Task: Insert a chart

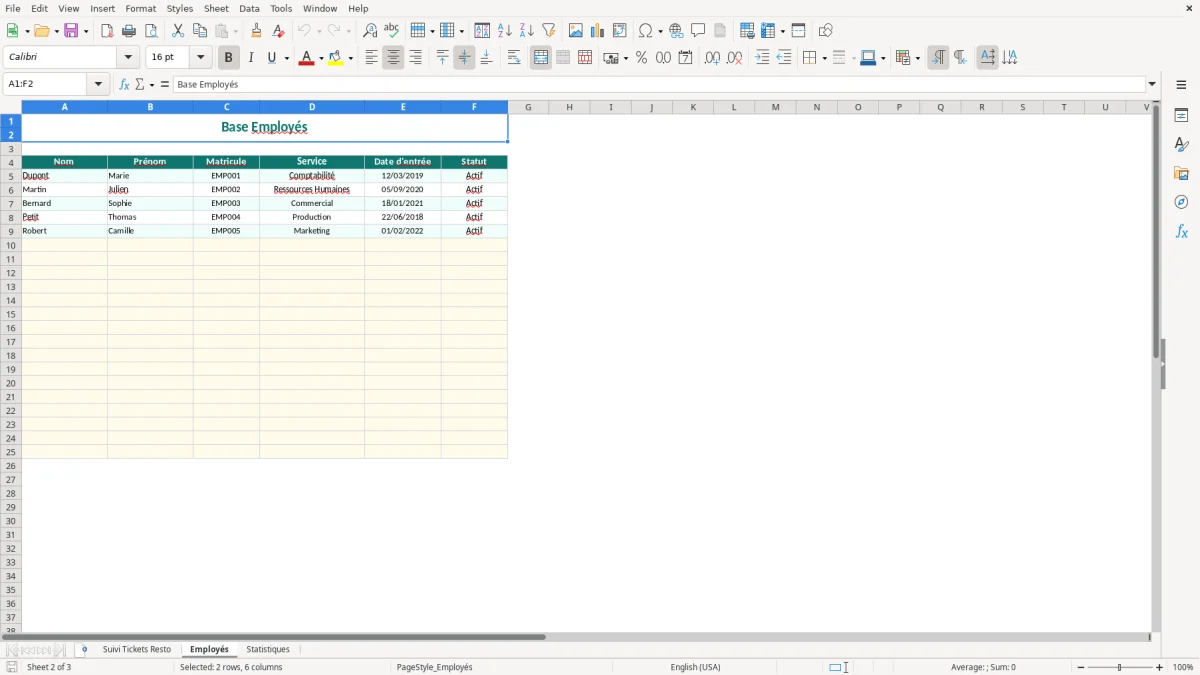Action: point(598,31)
